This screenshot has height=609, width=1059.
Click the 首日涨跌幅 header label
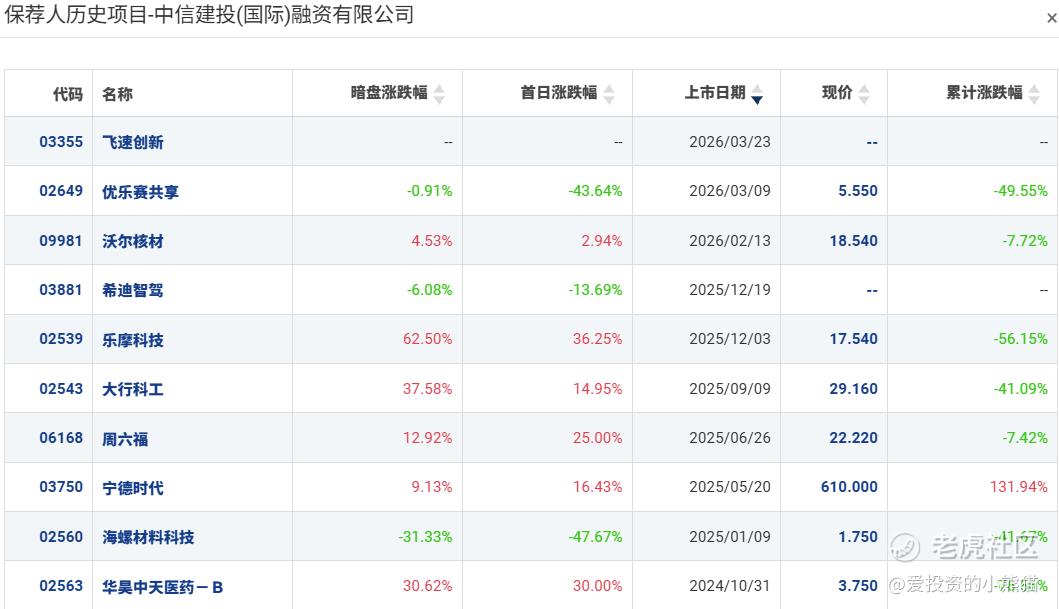coord(559,92)
